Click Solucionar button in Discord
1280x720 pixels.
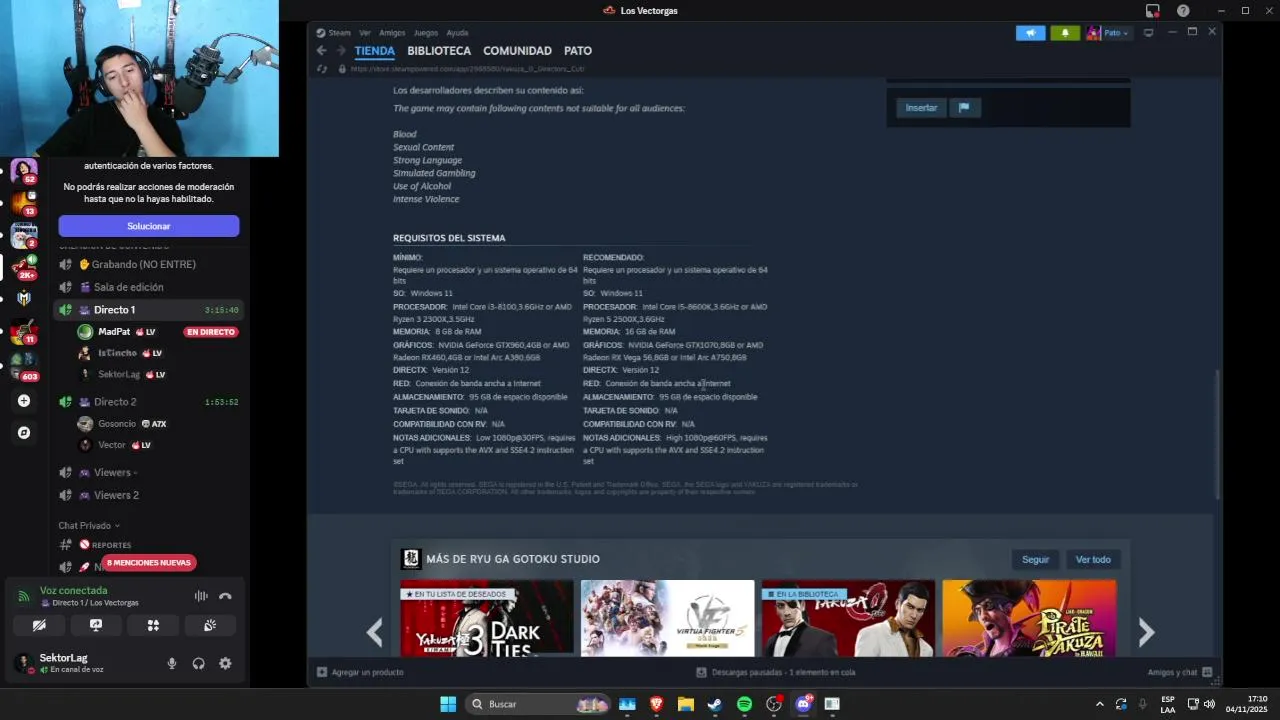[x=148, y=226]
